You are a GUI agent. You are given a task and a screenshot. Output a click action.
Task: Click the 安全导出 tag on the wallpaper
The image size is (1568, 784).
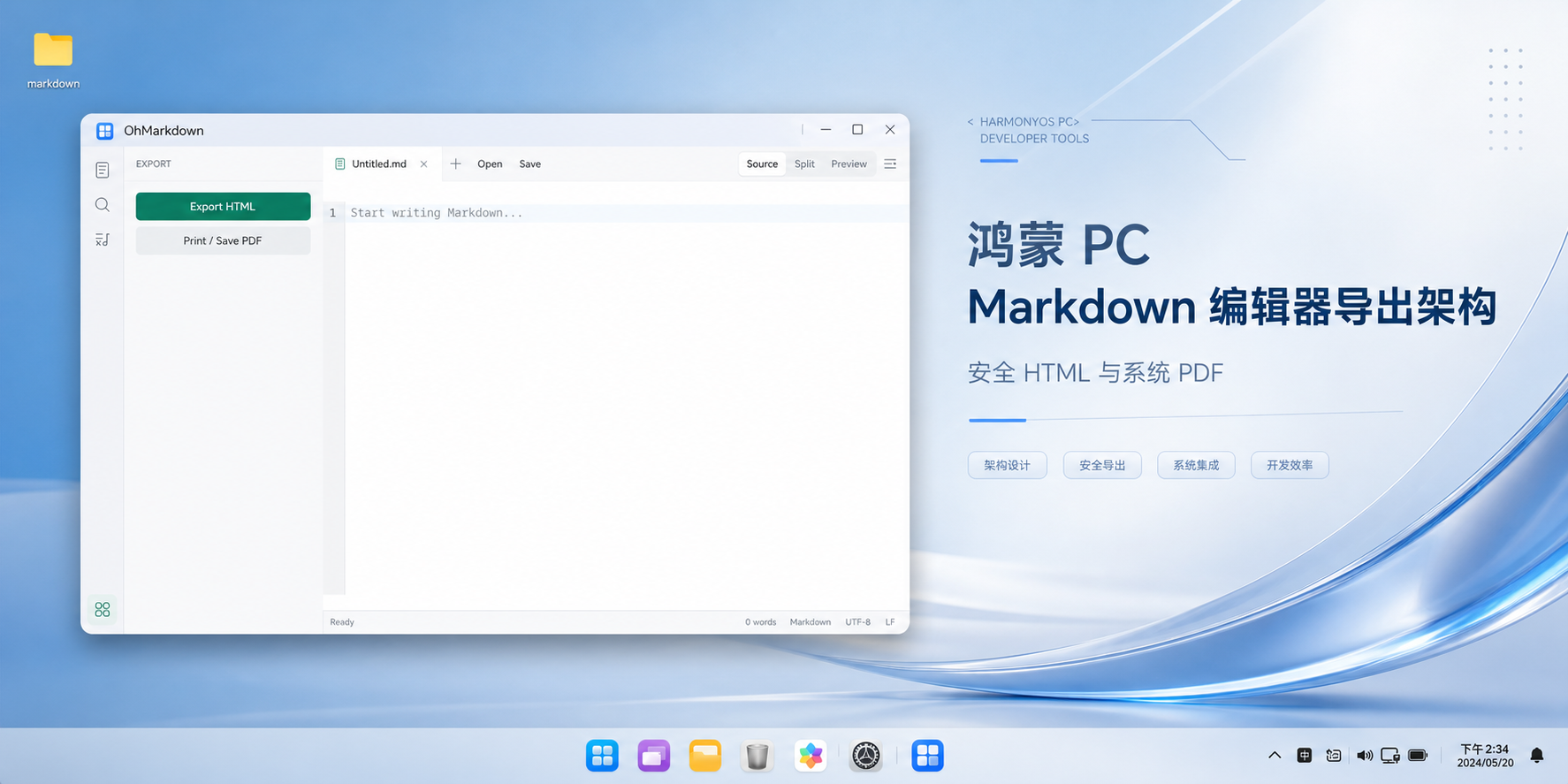(1102, 465)
